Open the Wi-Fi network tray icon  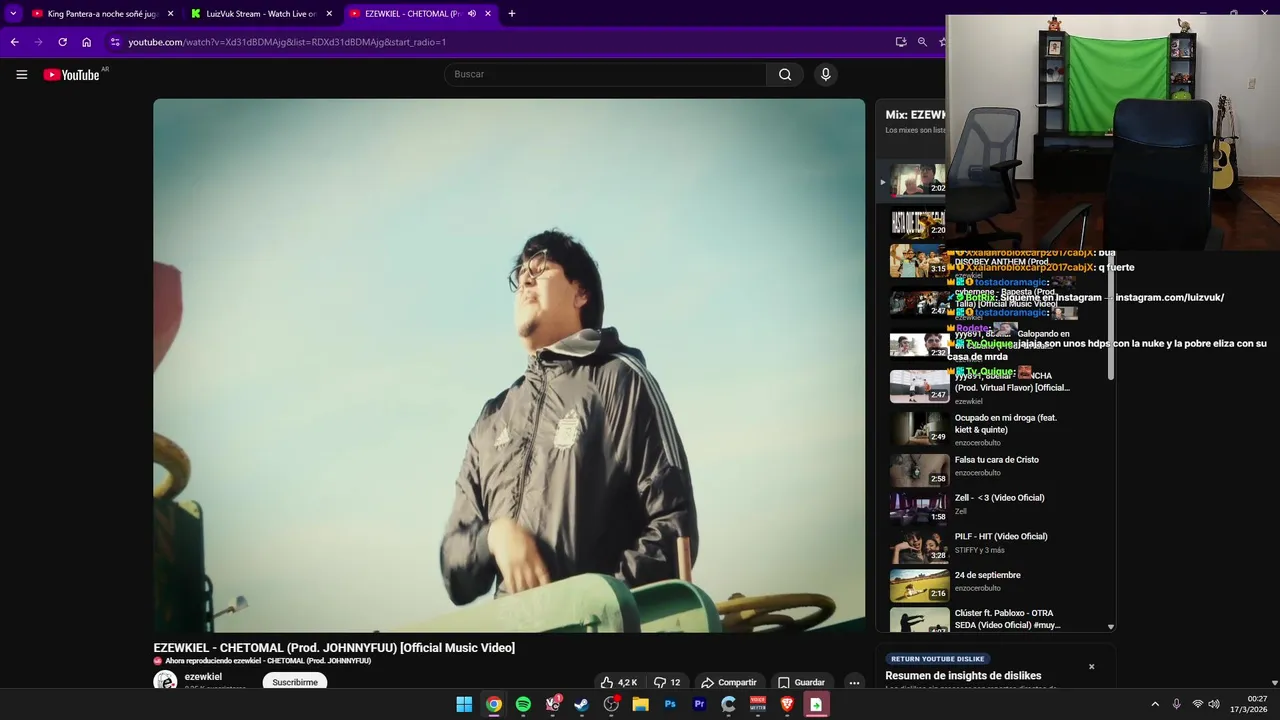1197,704
